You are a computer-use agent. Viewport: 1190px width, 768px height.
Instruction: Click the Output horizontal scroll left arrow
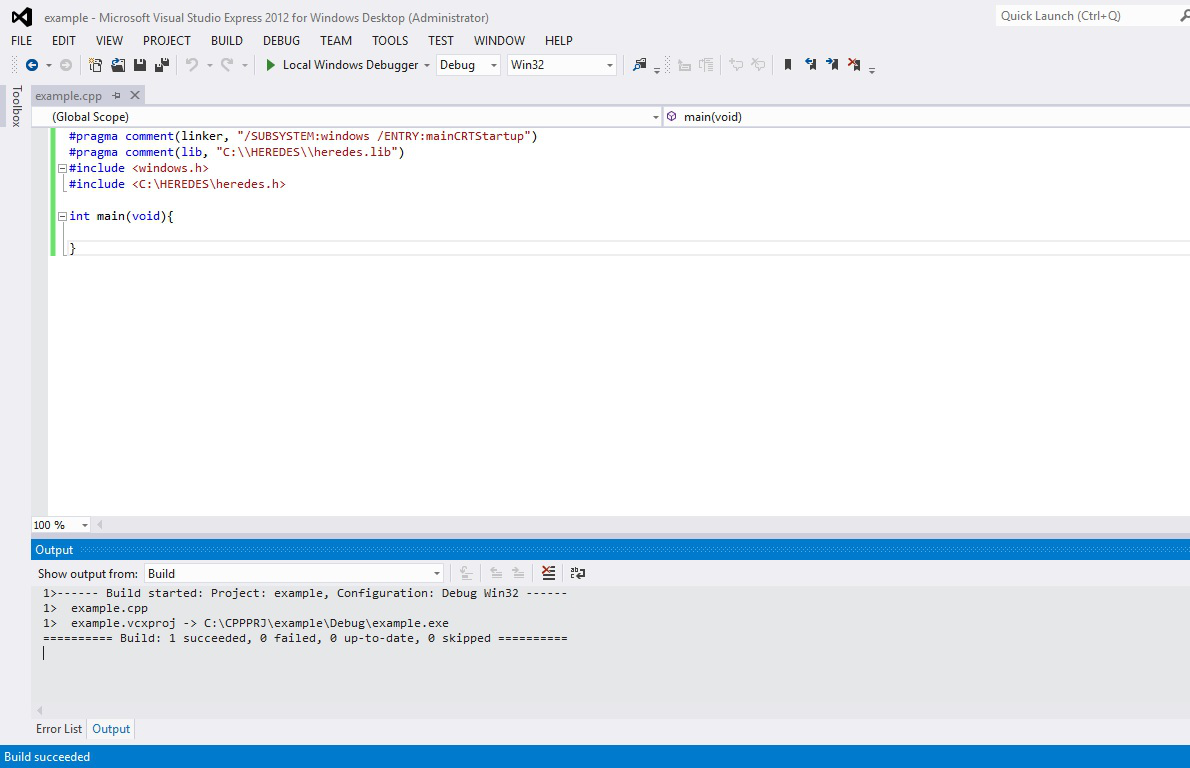(39, 711)
